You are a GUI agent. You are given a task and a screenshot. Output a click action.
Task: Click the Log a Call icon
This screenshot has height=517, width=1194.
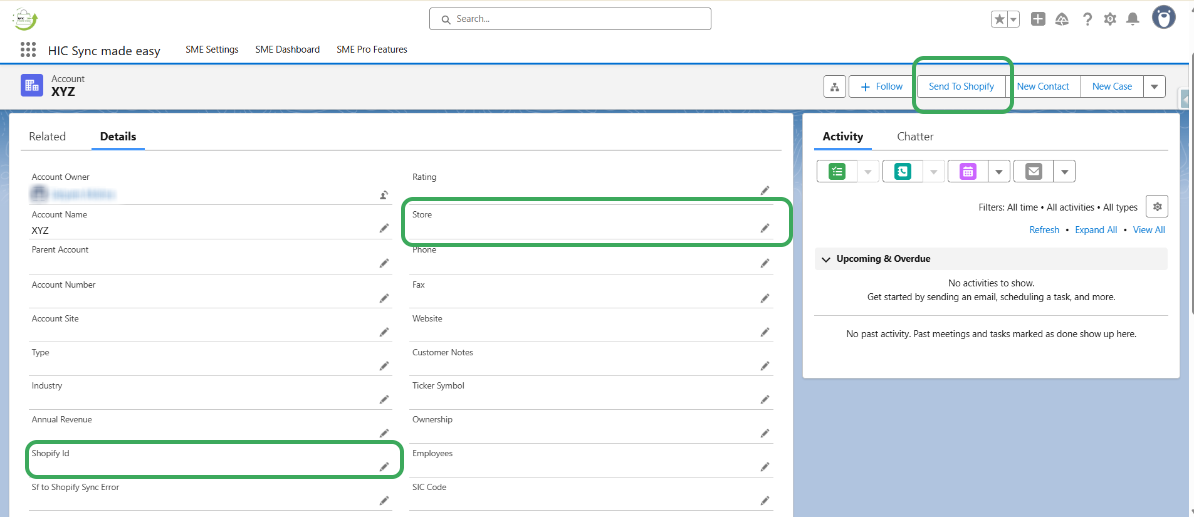902,171
